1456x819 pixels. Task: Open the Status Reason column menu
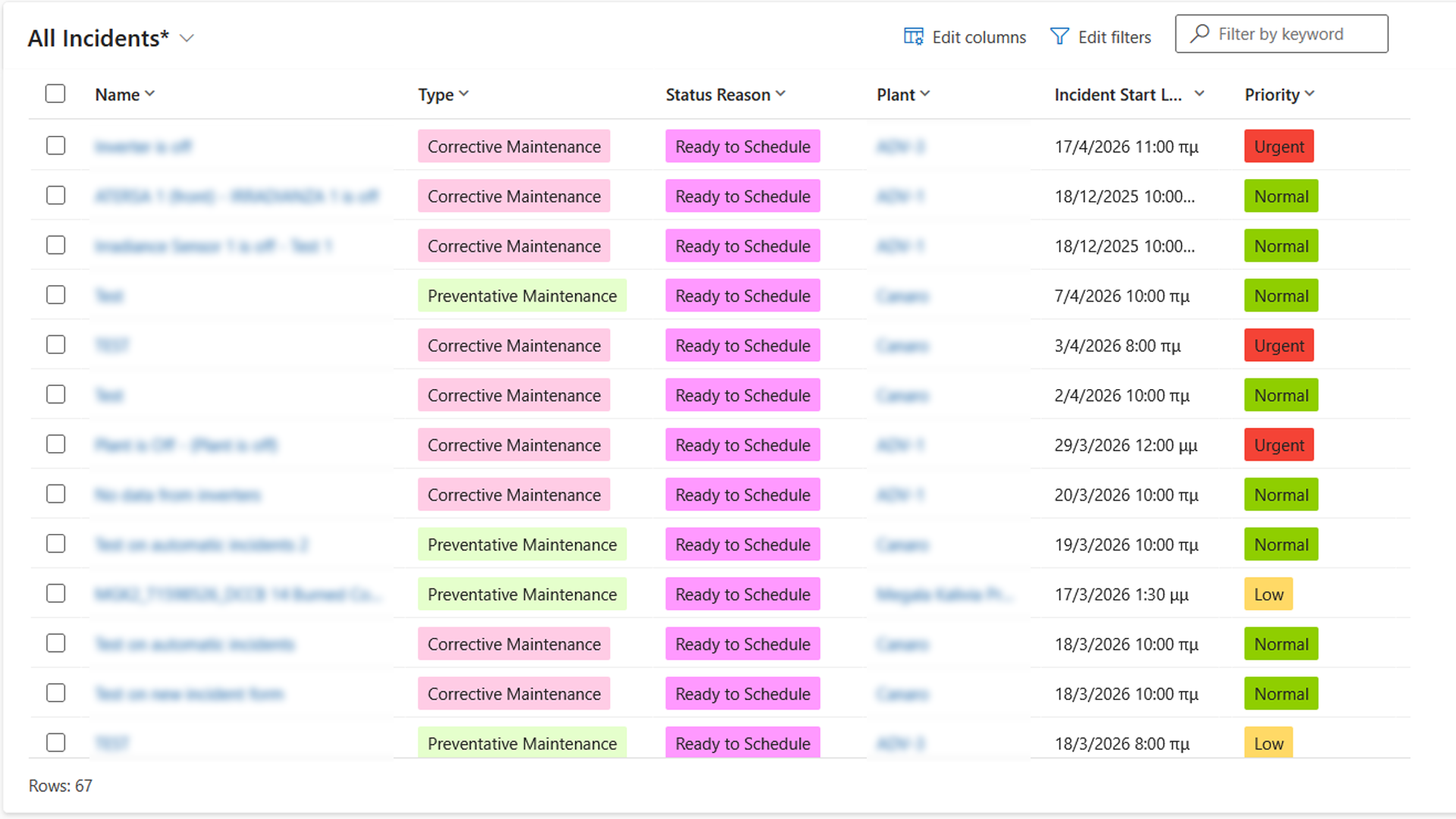pyautogui.click(x=780, y=94)
